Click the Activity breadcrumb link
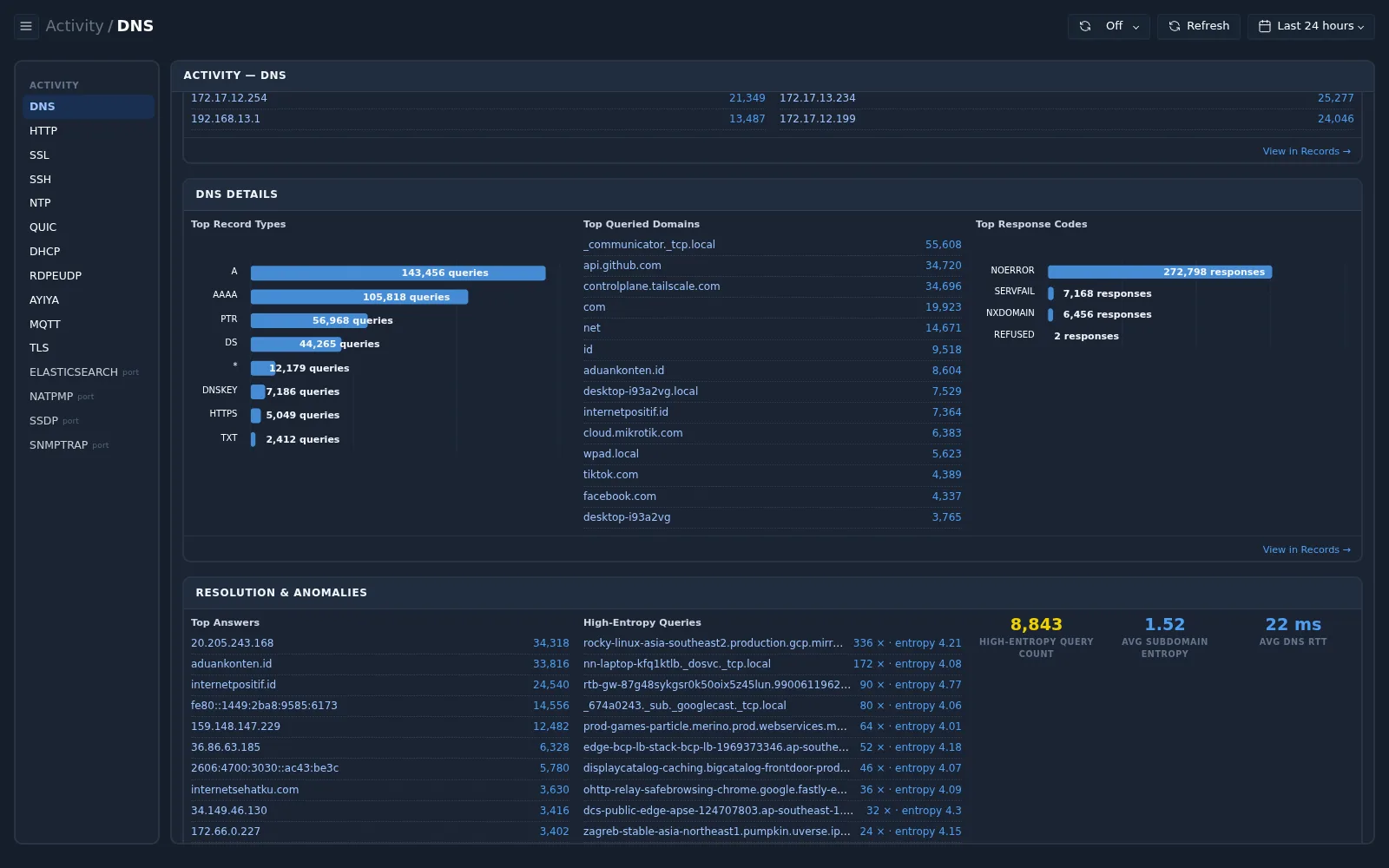The image size is (1389, 868). pos(74,26)
